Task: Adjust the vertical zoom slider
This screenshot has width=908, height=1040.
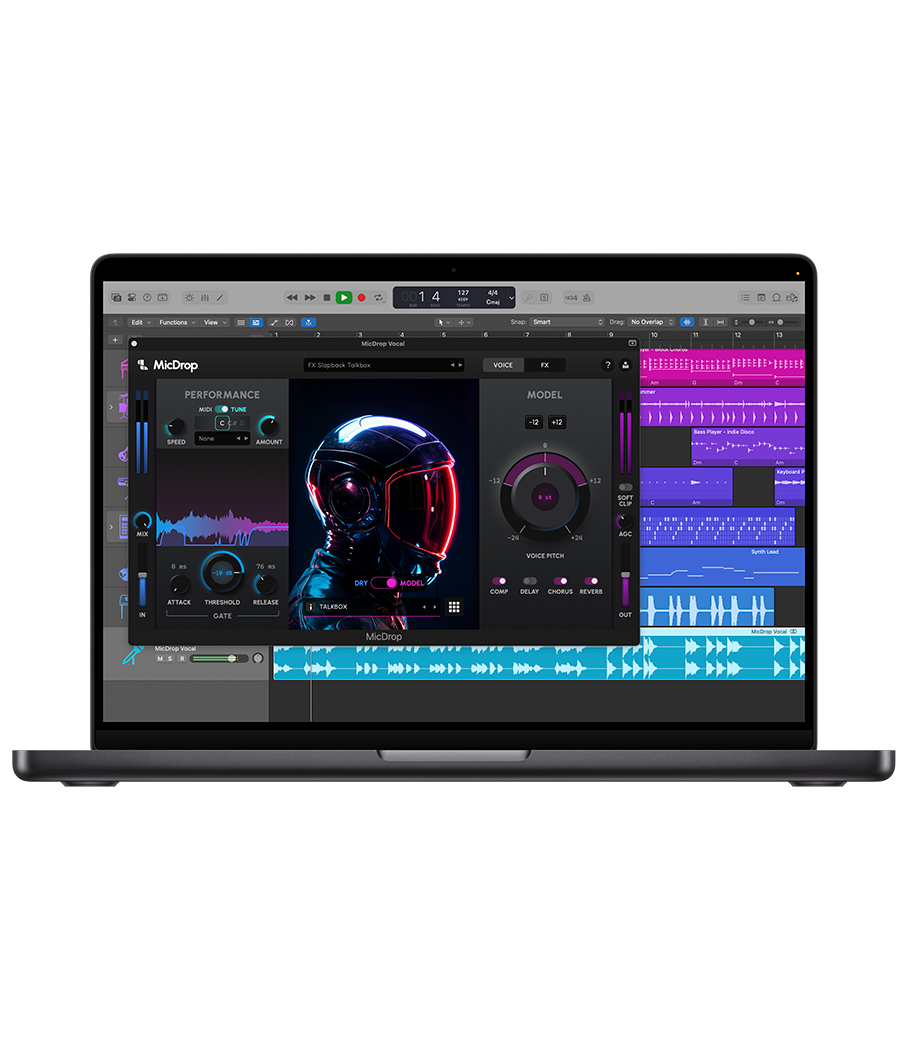Action: pyautogui.click(x=751, y=322)
